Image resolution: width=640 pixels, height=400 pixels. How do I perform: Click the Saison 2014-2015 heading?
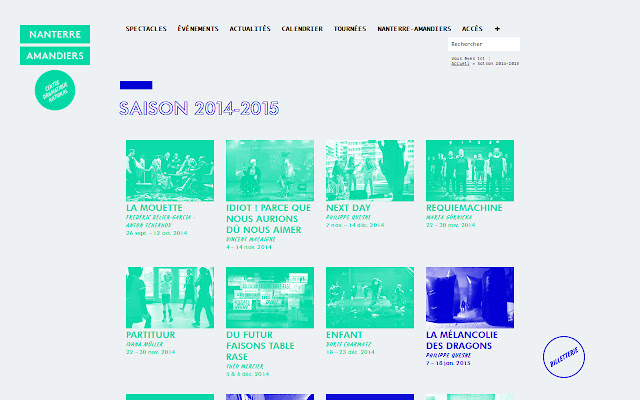pyautogui.click(x=199, y=109)
